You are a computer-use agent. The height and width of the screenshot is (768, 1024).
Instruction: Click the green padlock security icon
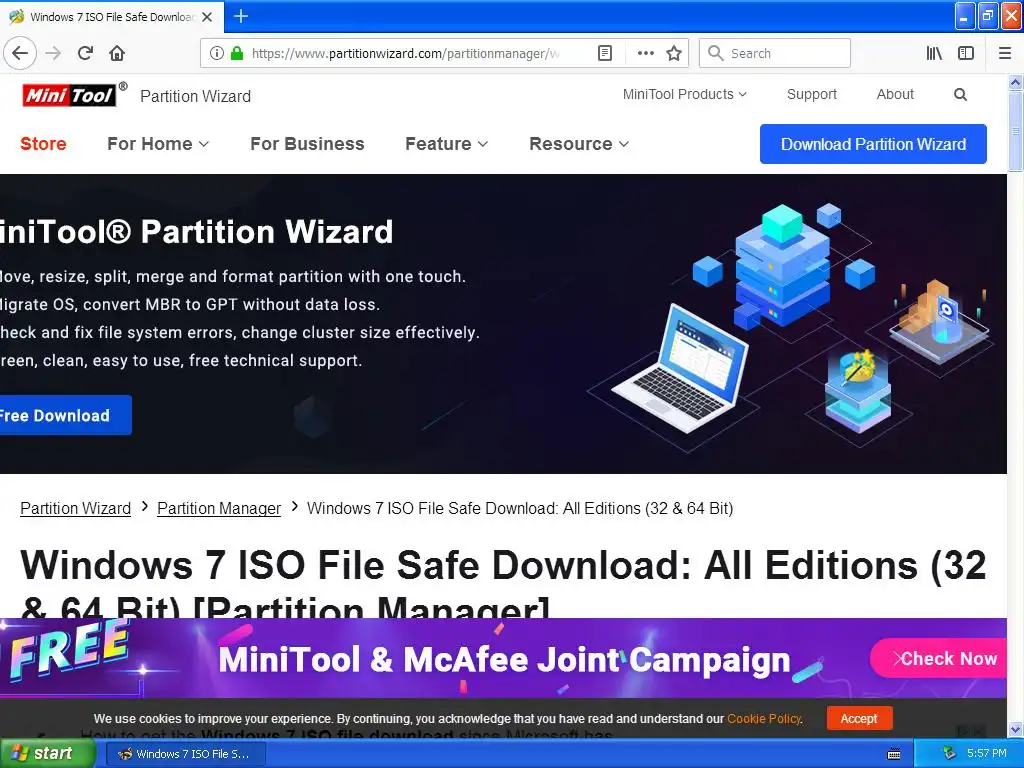pyautogui.click(x=237, y=53)
